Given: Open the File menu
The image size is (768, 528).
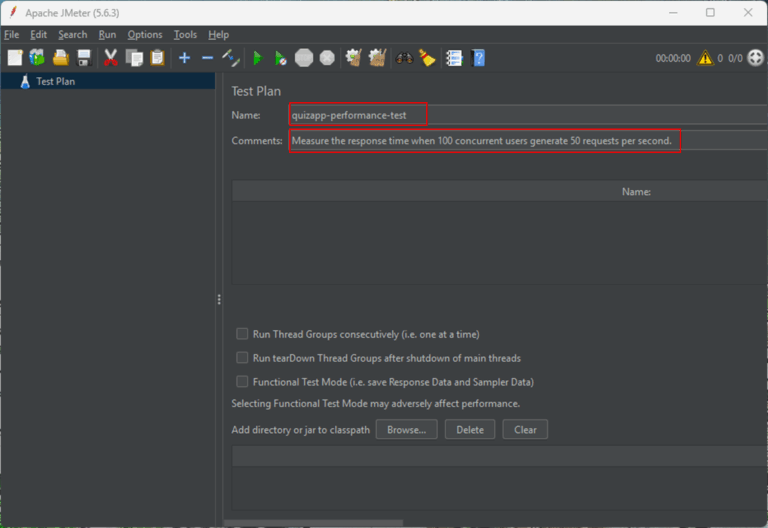Looking at the screenshot, I should pos(11,35).
